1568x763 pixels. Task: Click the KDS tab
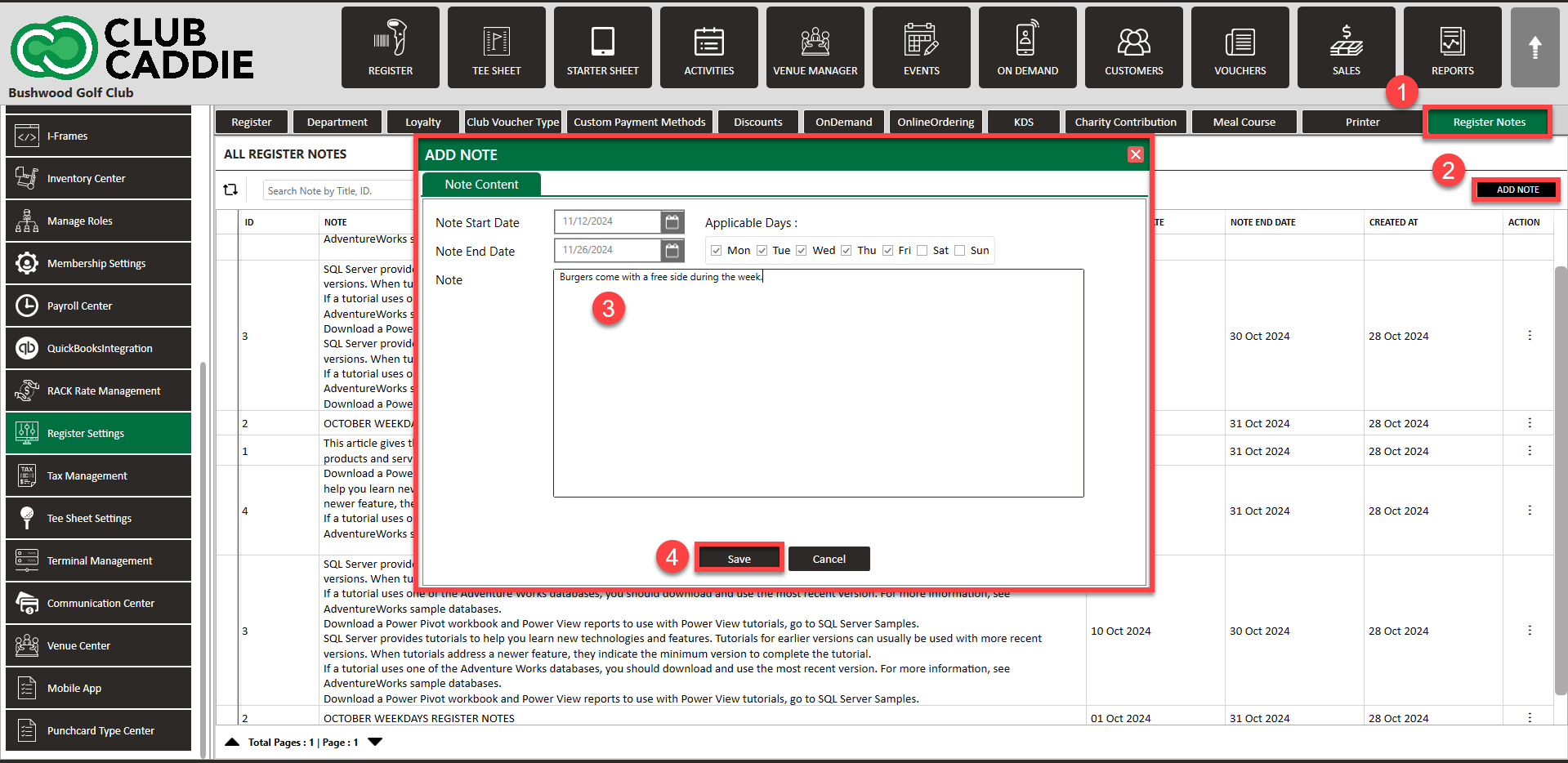pos(1024,122)
